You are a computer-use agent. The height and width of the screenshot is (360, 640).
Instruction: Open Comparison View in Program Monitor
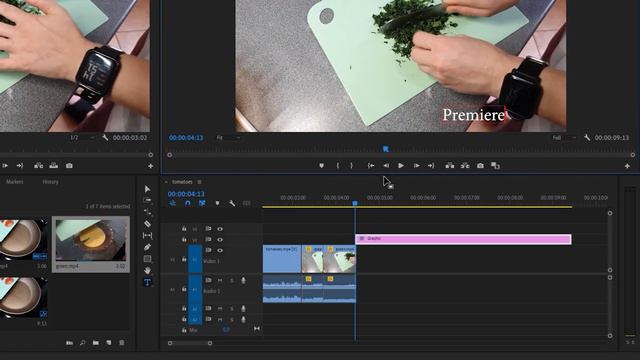(496, 166)
